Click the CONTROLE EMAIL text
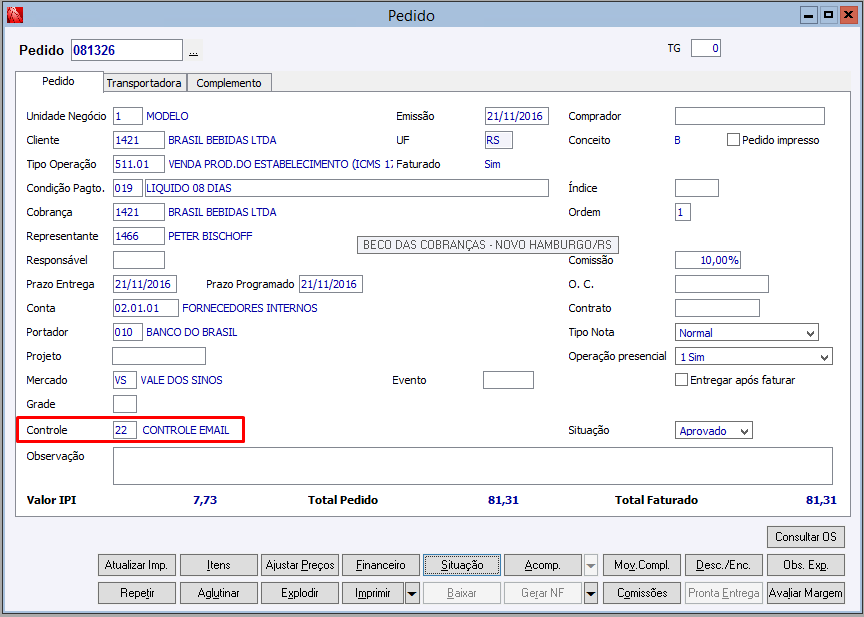Screen dimensions: 864x617 (x=186, y=430)
